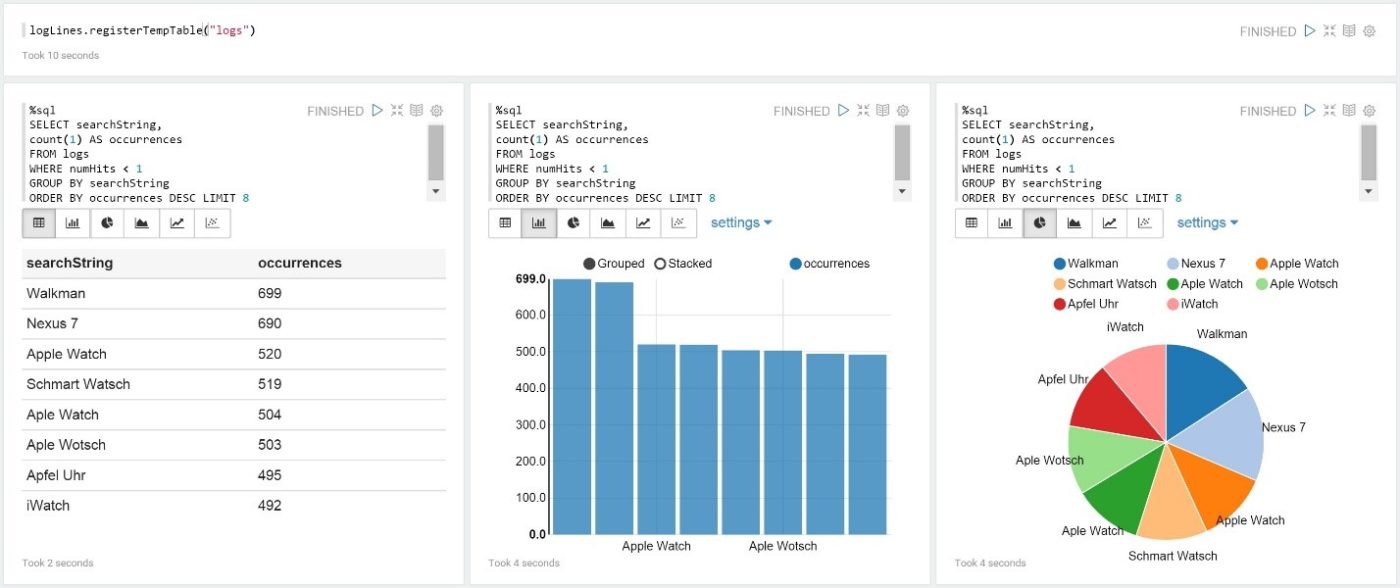1400x588 pixels.
Task: Toggle Walkman legend swatch in pie chart
Action: coord(1060,264)
